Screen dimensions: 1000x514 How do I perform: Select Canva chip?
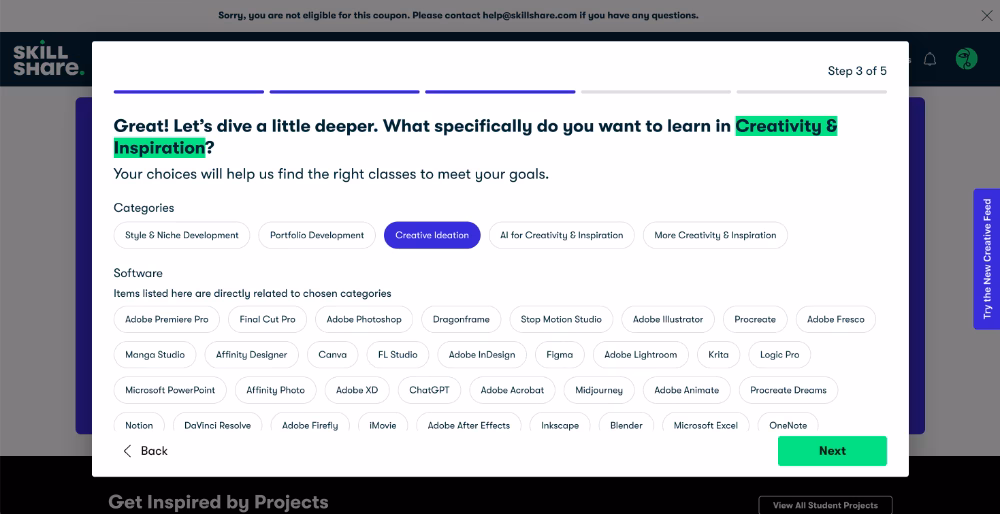(x=332, y=355)
